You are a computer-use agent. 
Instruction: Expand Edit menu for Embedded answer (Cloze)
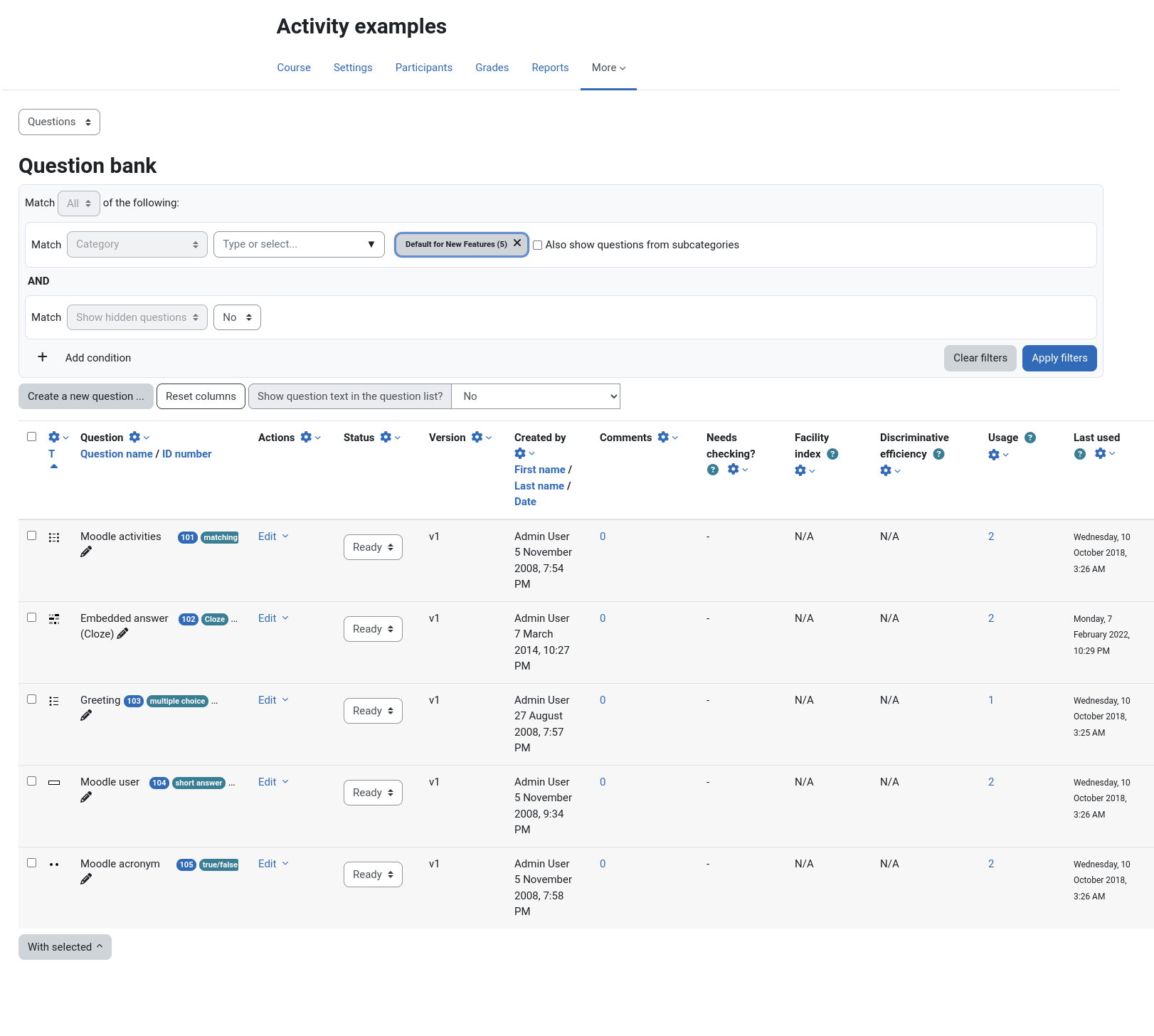coord(273,618)
